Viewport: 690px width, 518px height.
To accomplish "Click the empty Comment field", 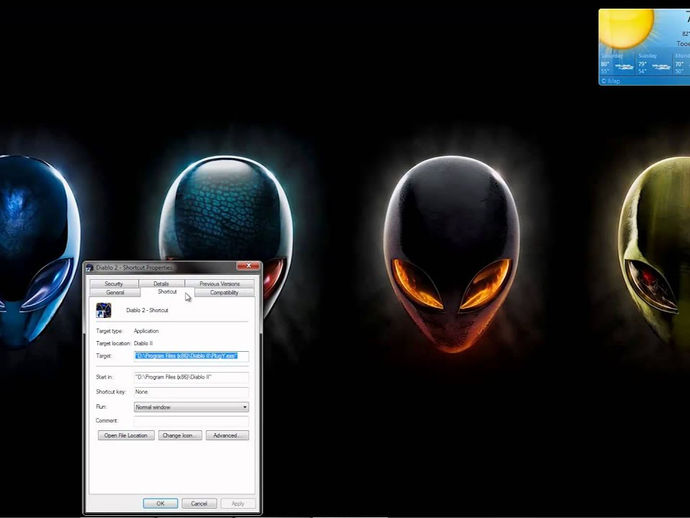I will 191,421.
